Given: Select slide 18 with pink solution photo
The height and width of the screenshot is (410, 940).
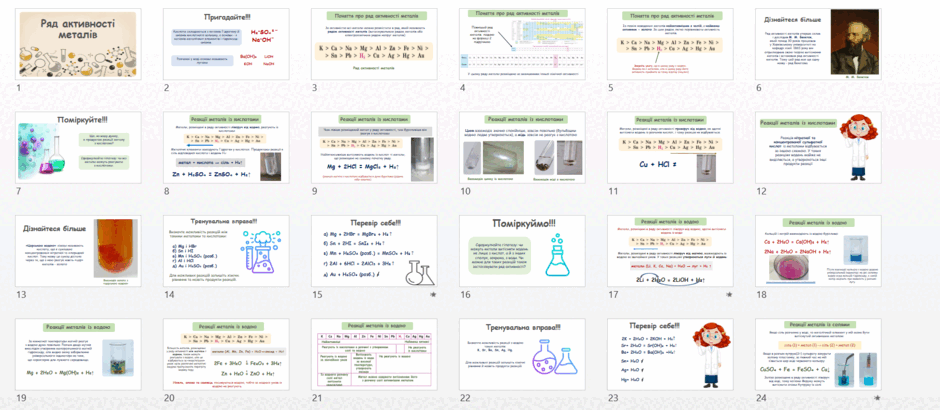Looking at the screenshot, I should click(x=818, y=251).
